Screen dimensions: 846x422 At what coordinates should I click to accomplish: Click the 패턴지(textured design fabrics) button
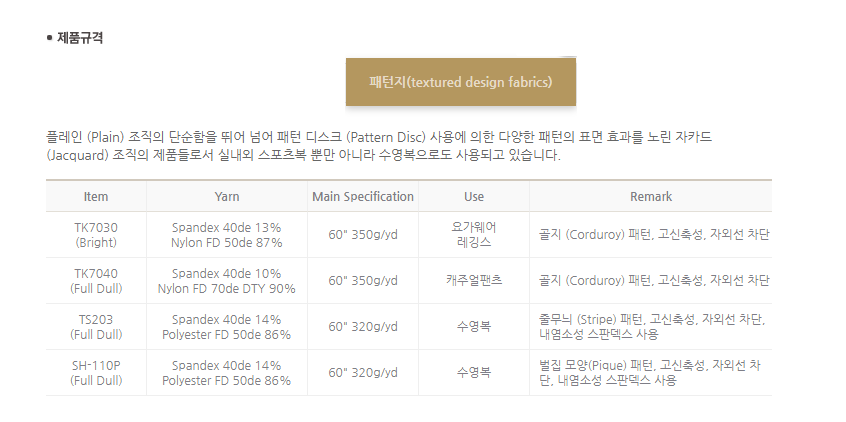[x=461, y=82]
